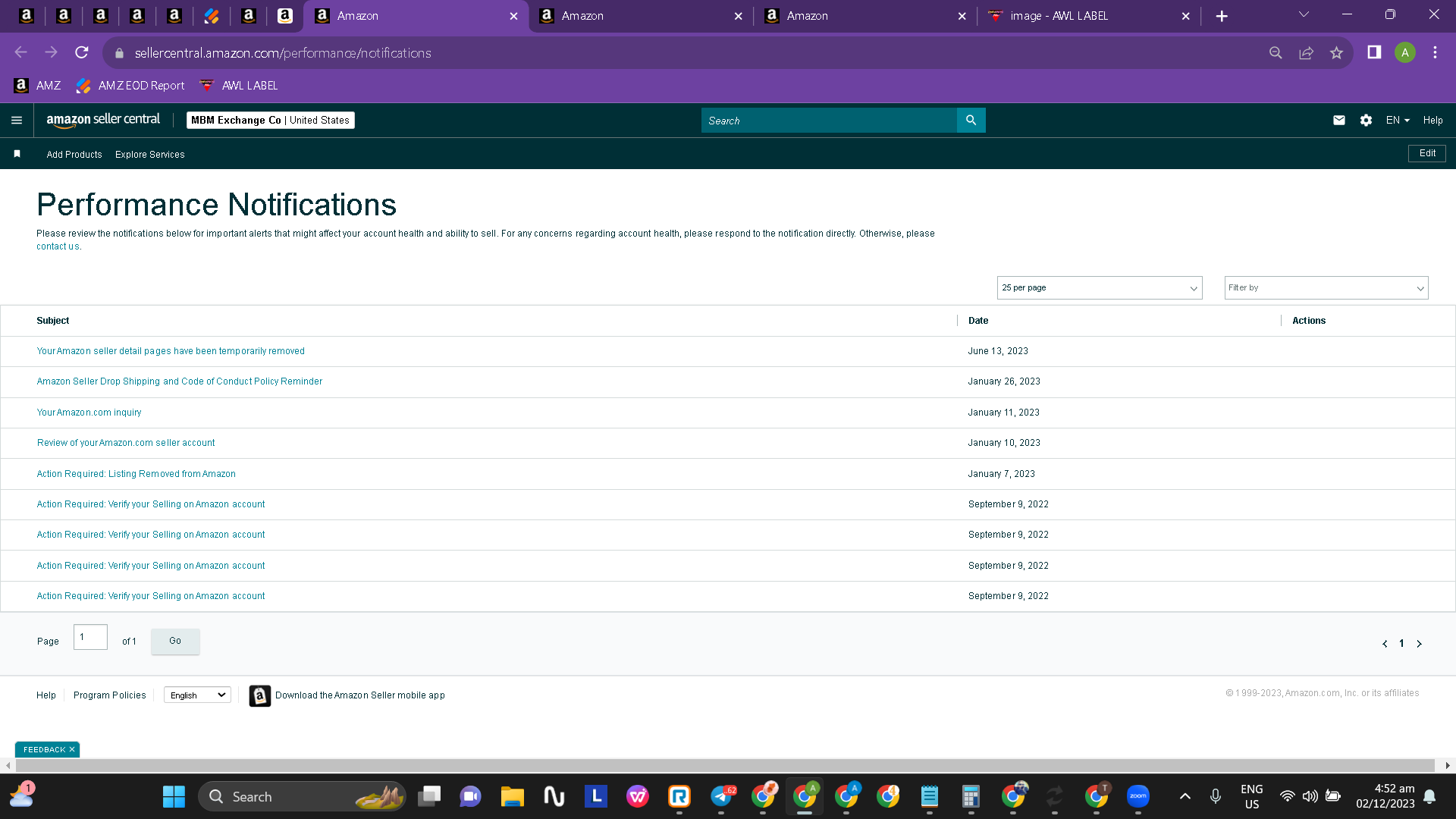This screenshot has width=1456, height=819.
Task: Open the EN language dropdown
Action: coord(1398,121)
